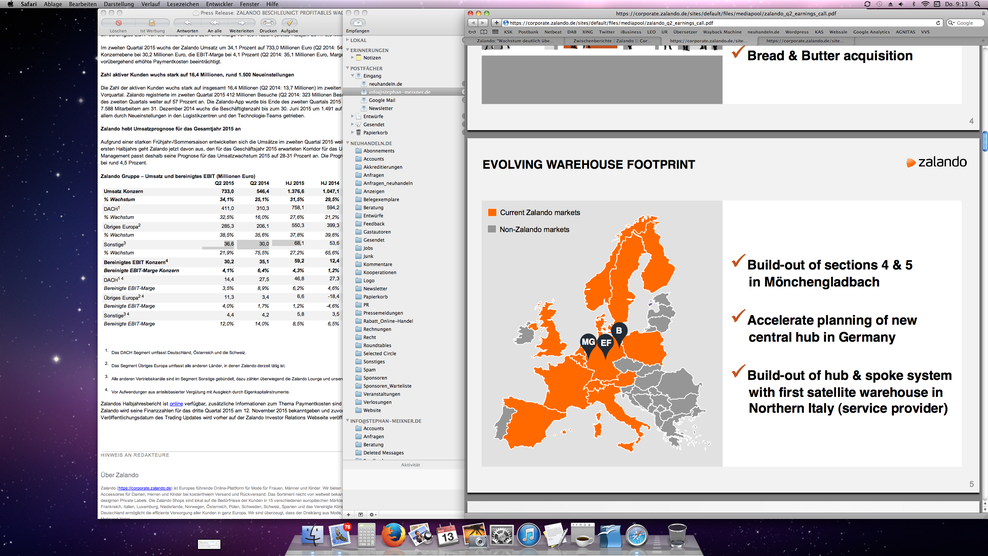This screenshot has width=988, height=556.
Task: Open the Ablage menu in menu bar
Action: click(52, 4)
